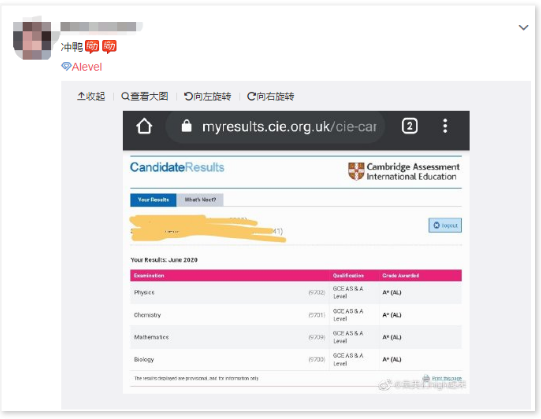
Task: Select the Your Results tab
Action: [x=153, y=200]
